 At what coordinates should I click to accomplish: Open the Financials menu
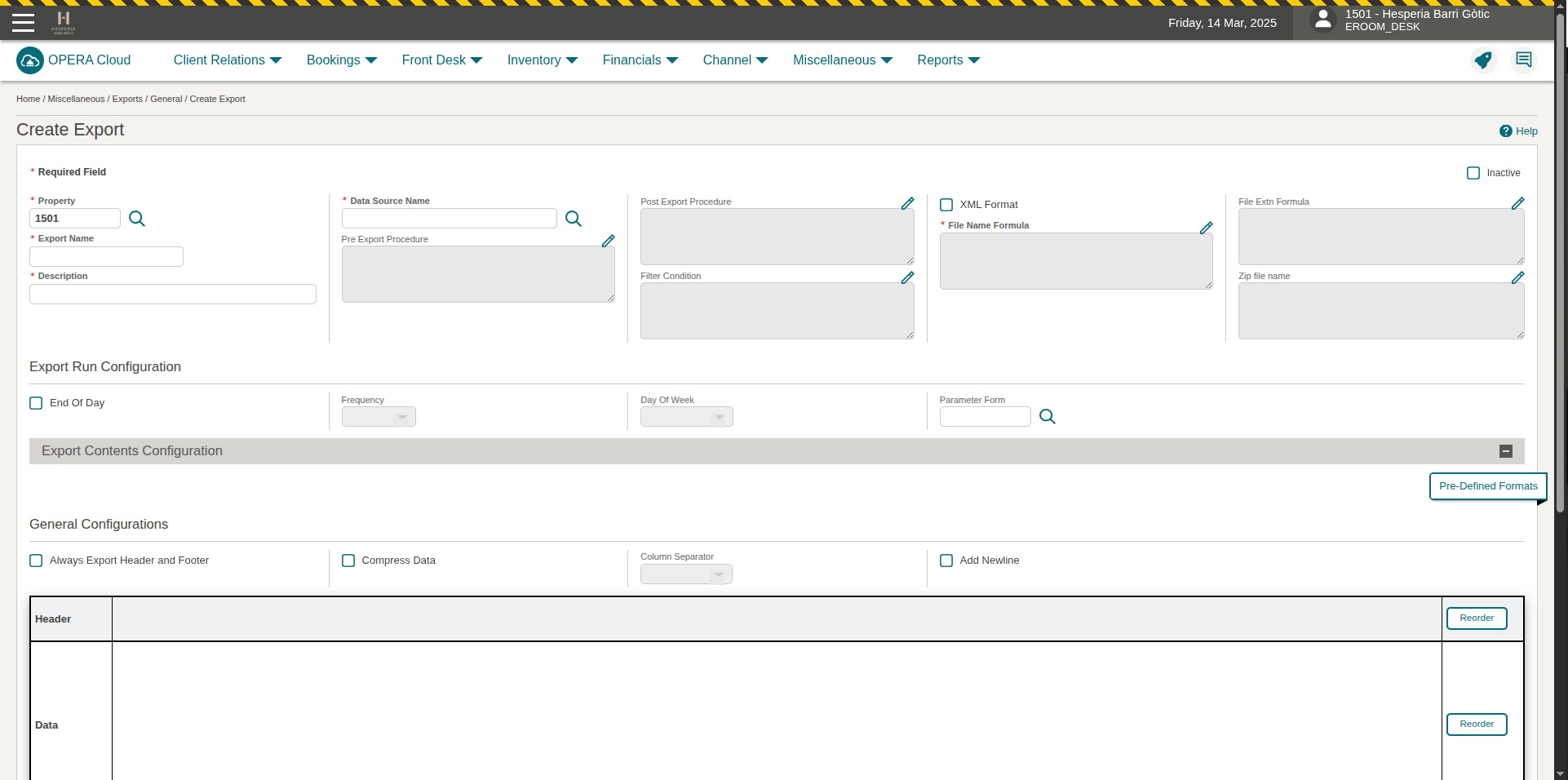pyautogui.click(x=640, y=60)
